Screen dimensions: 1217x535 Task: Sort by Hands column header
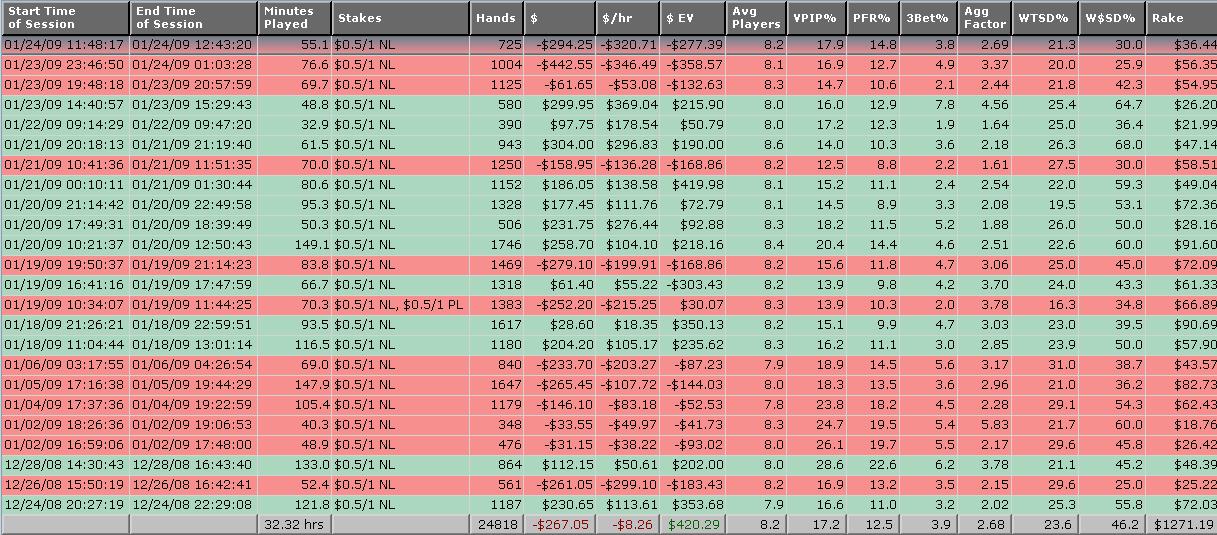(x=496, y=17)
